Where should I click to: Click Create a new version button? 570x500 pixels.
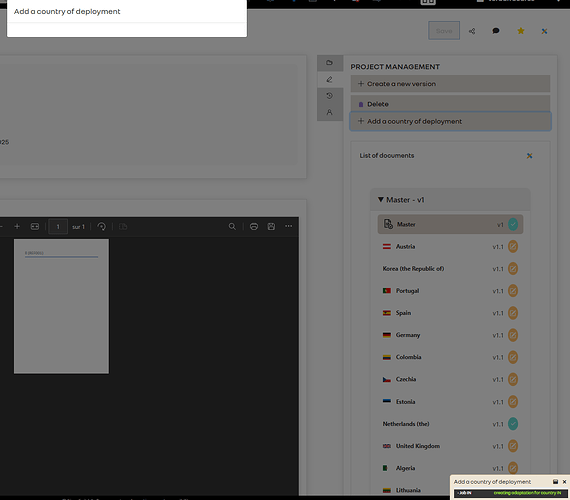[x=450, y=84]
